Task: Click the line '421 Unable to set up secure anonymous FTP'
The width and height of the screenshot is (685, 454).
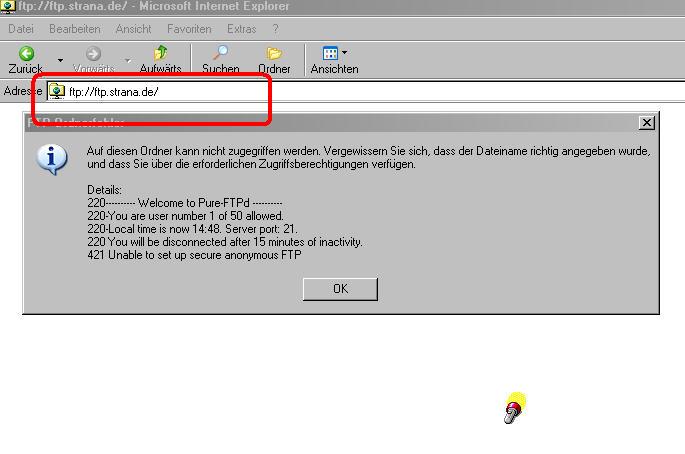Action: [194, 255]
